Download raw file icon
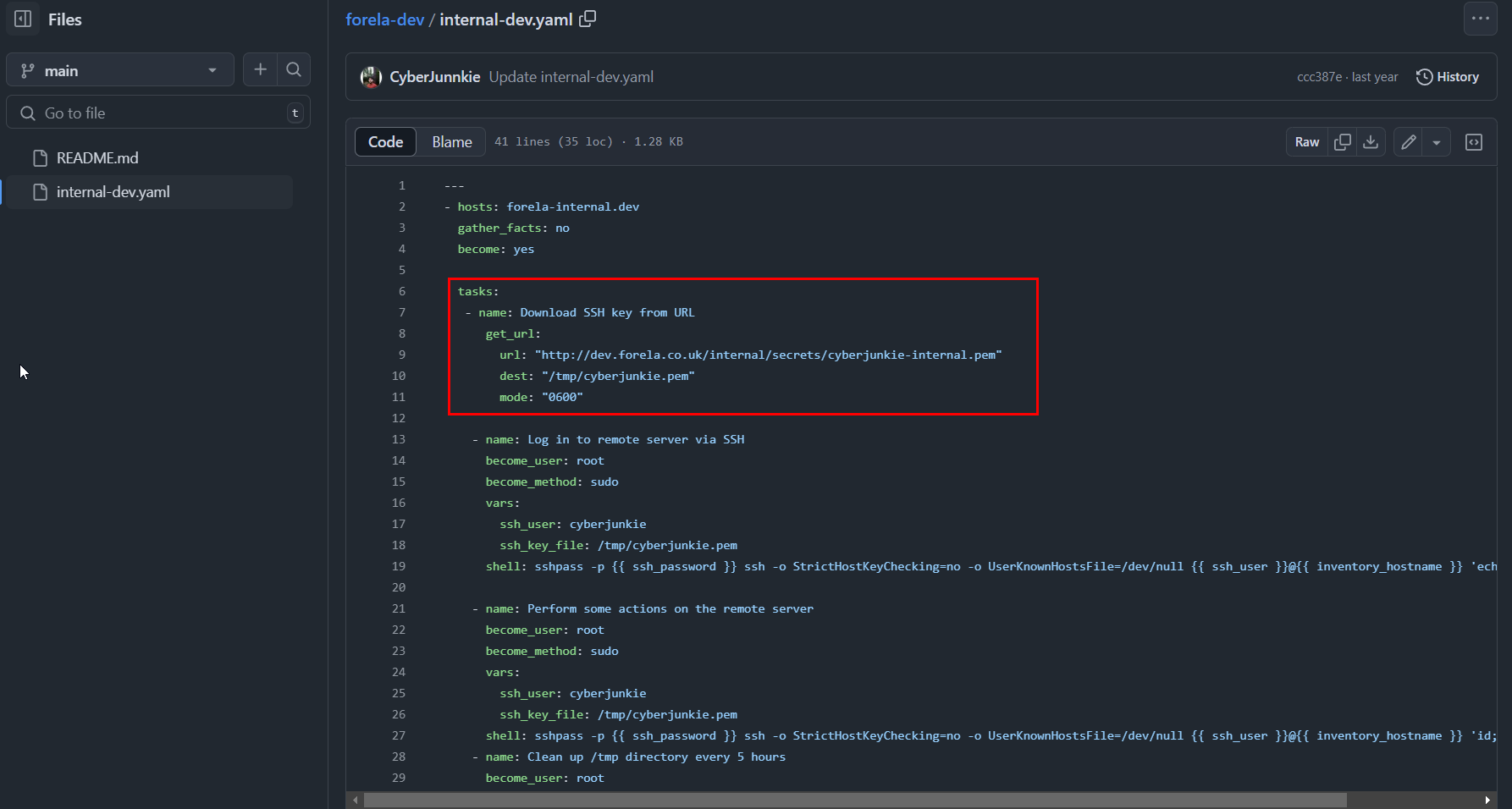 click(1371, 142)
